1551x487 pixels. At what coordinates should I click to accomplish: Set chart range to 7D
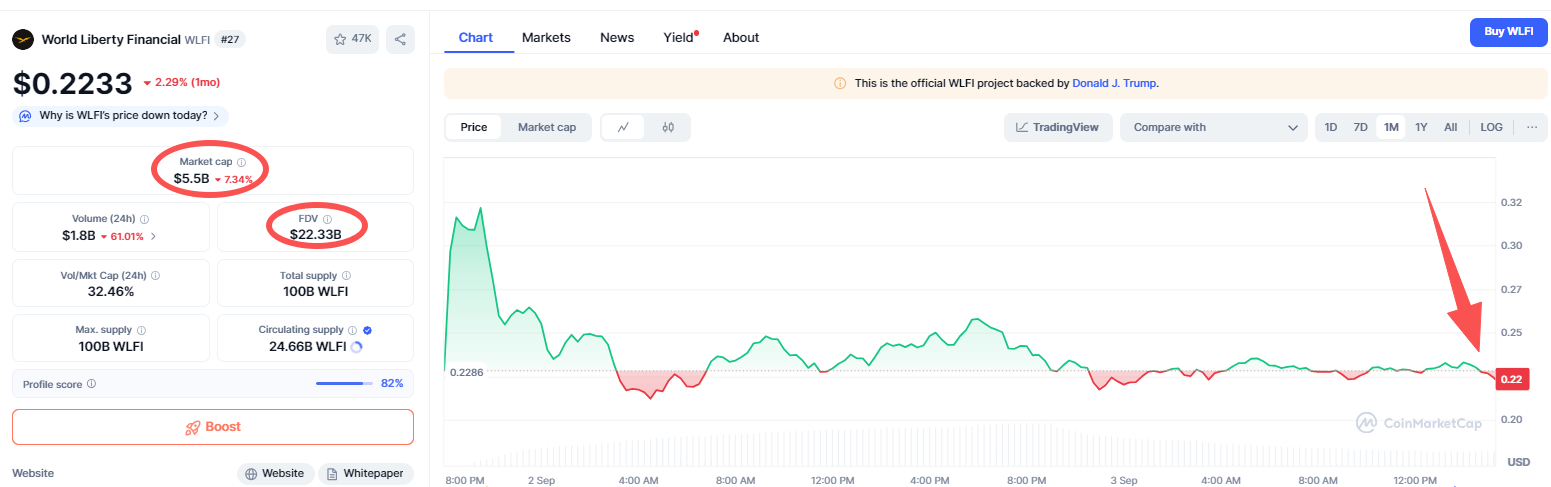coord(1360,127)
